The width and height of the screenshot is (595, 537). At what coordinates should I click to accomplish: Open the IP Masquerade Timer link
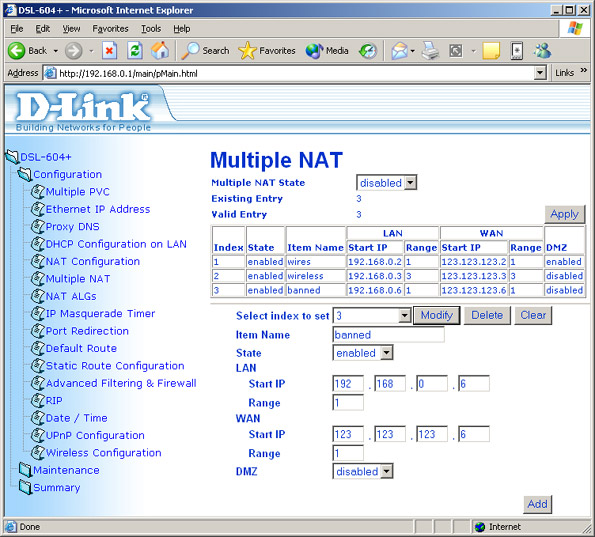point(100,313)
